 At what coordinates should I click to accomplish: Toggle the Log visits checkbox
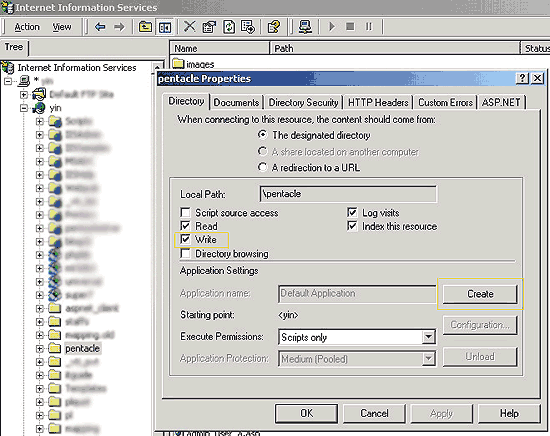352,212
